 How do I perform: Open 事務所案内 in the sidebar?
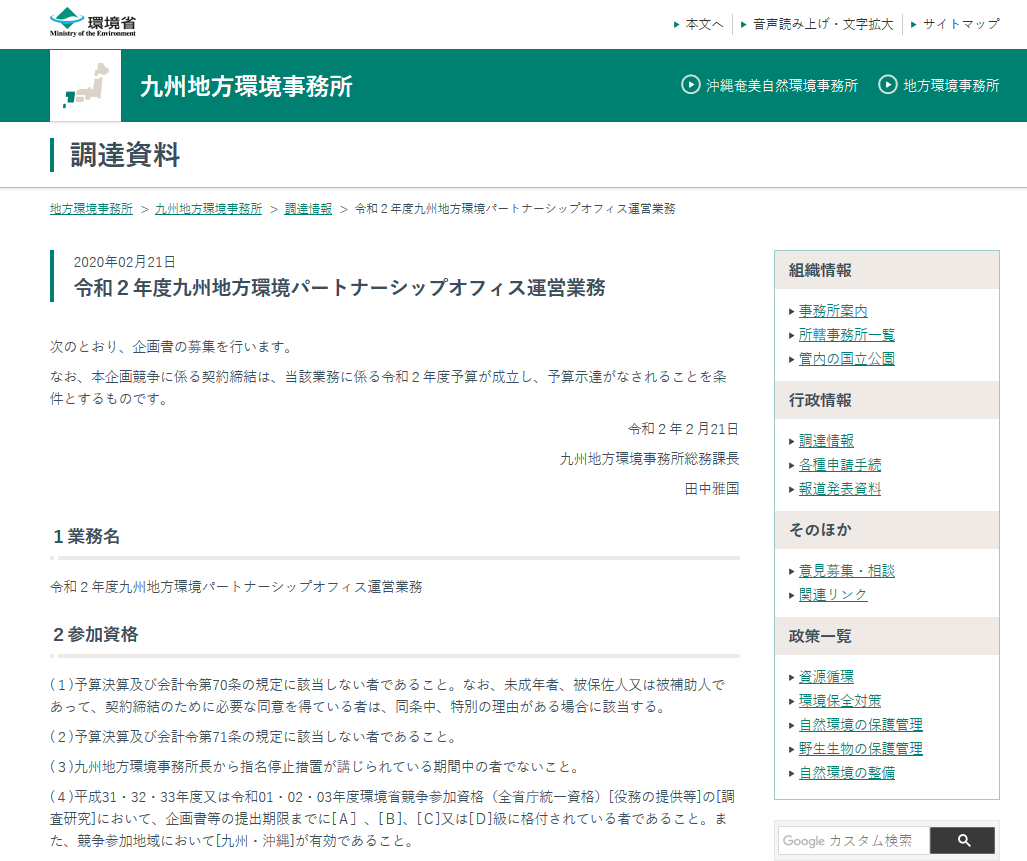pyautogui.click(x=833, y=311)
